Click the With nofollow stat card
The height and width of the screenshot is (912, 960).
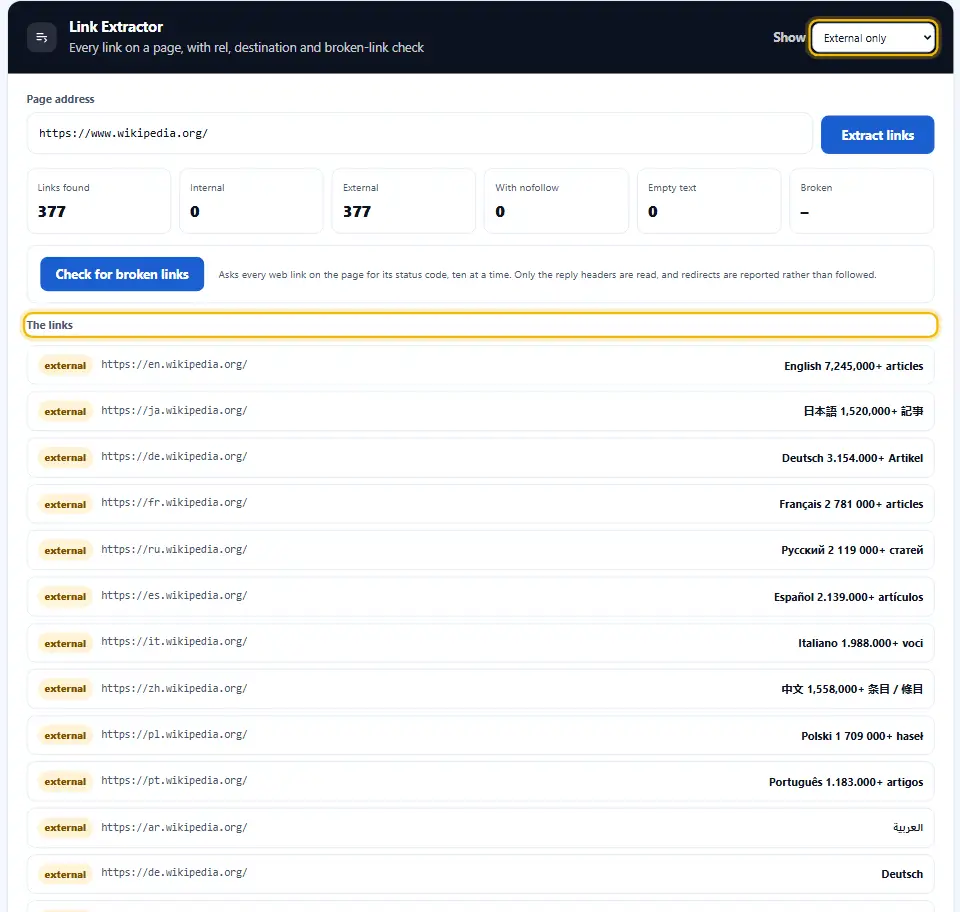[x=556, y=201]
